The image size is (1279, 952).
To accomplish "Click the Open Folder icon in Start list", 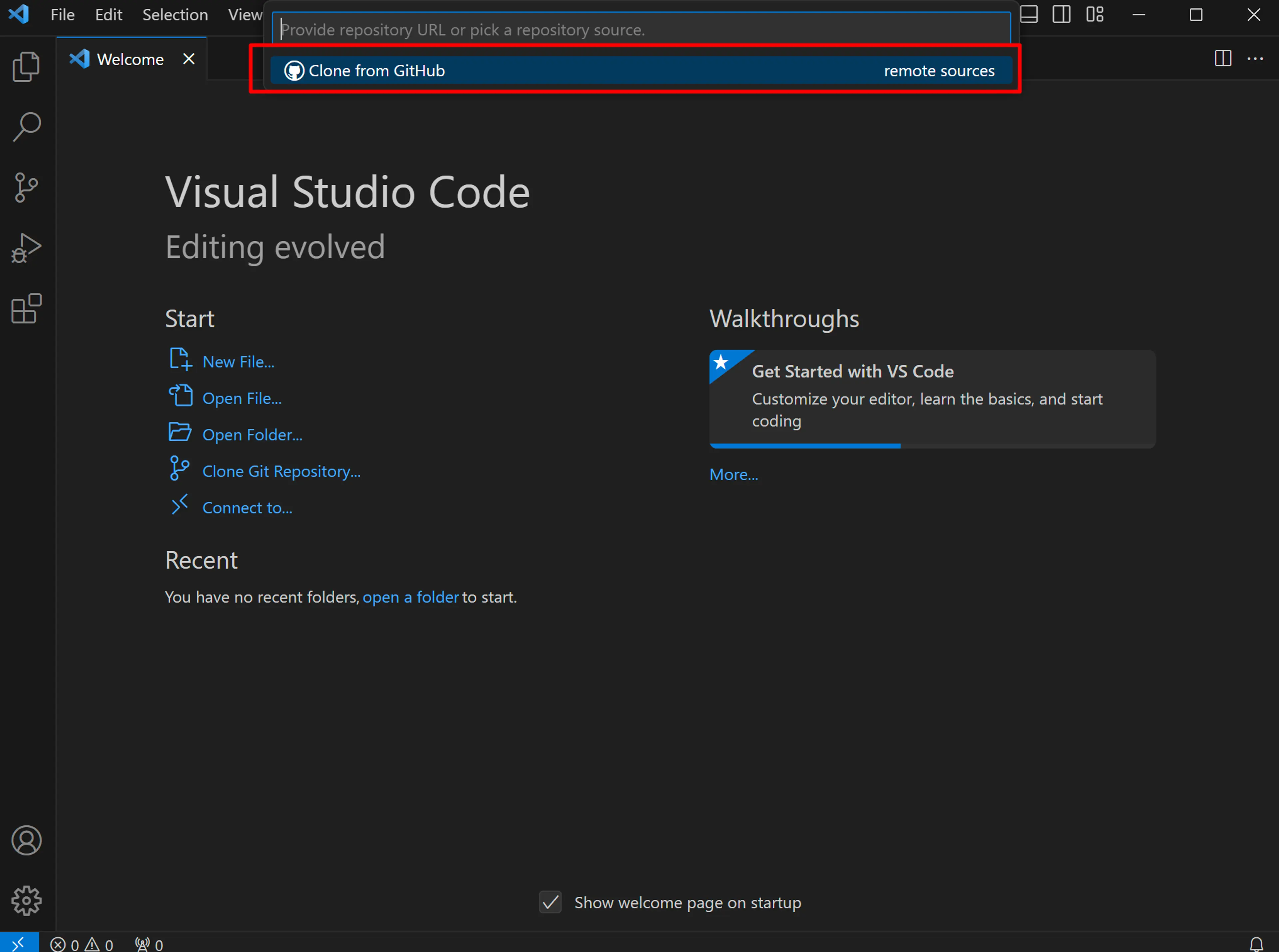I will coord(180,432).
